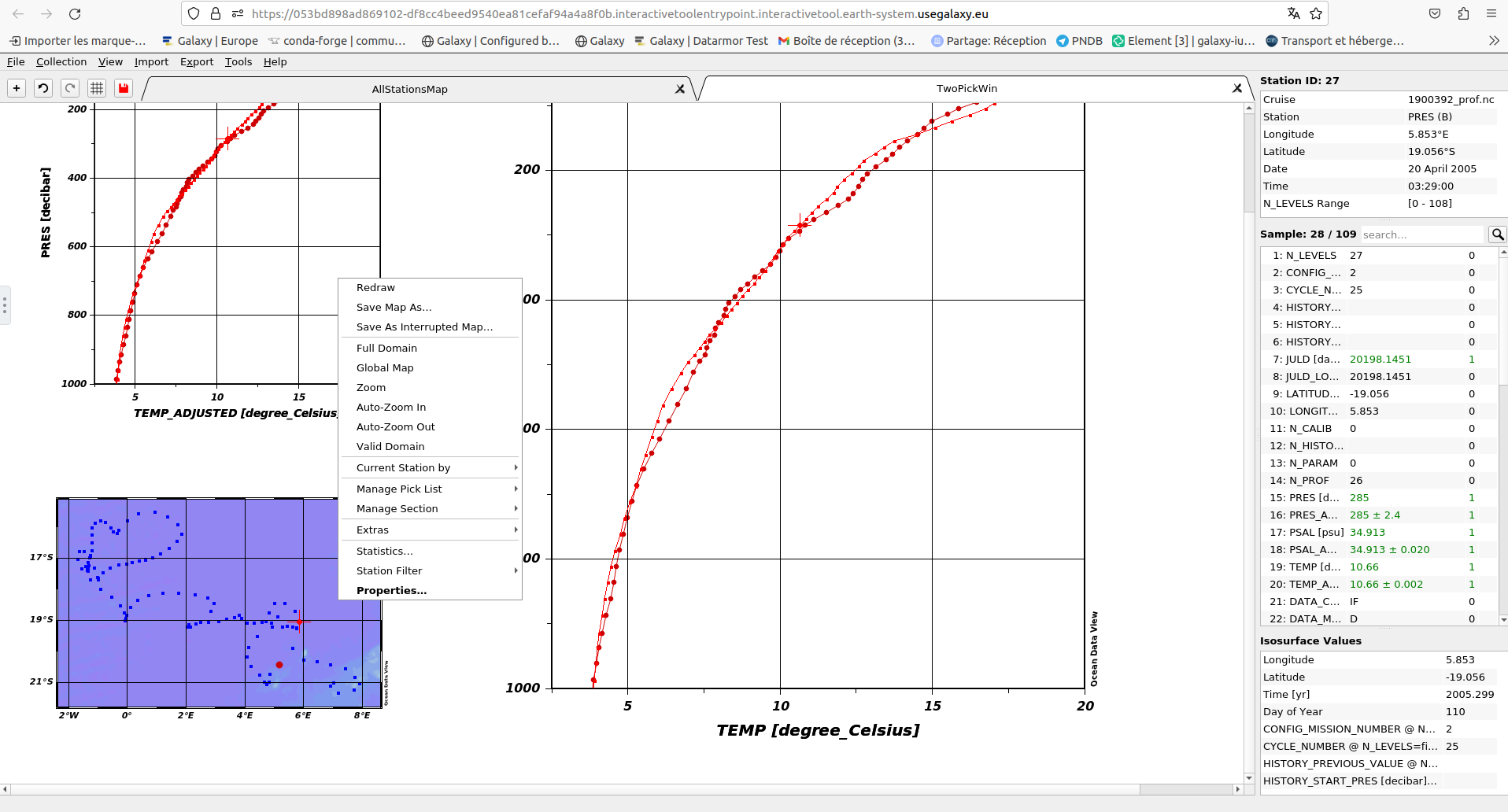Click the sample search magnifier icon
This screenshot has width=1508, height=812.
[x=1498, y=234]
